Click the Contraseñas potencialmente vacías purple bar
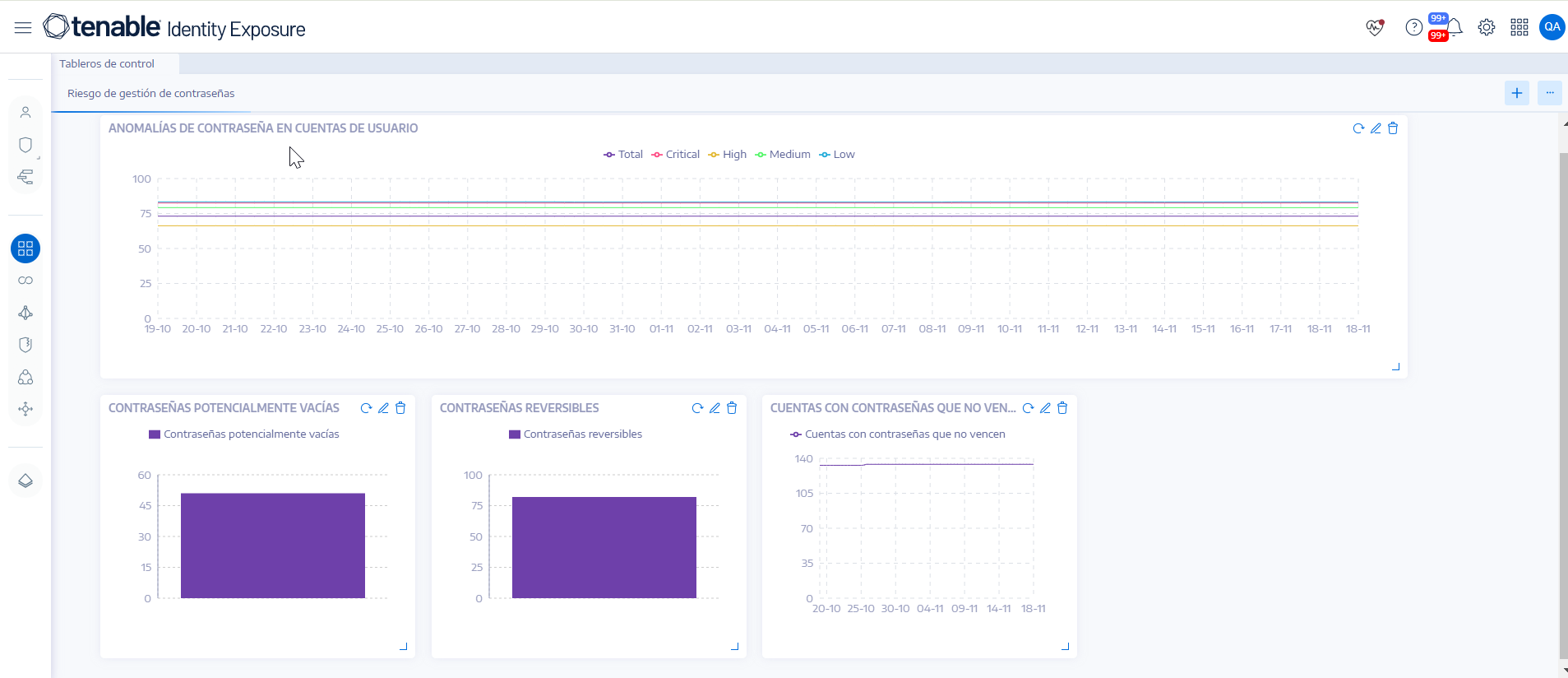The height and width of the screenshot is (678, 1568). (273, 546)
